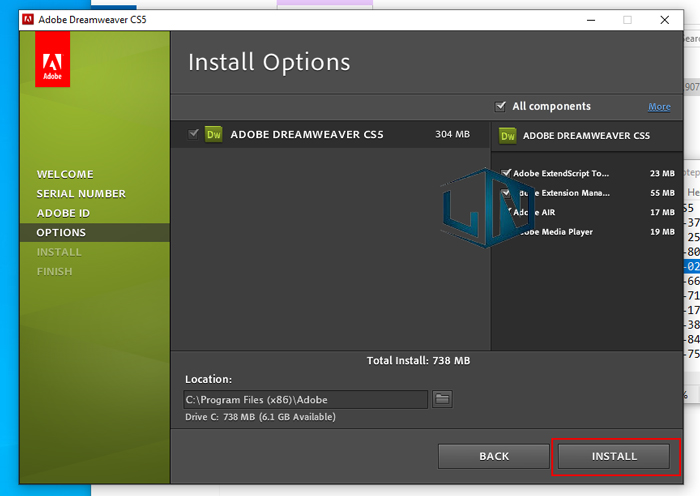Image resolution: width=700 pixels, height=496 pixels.
Task: Open the More link
Action: pos(659,107)
